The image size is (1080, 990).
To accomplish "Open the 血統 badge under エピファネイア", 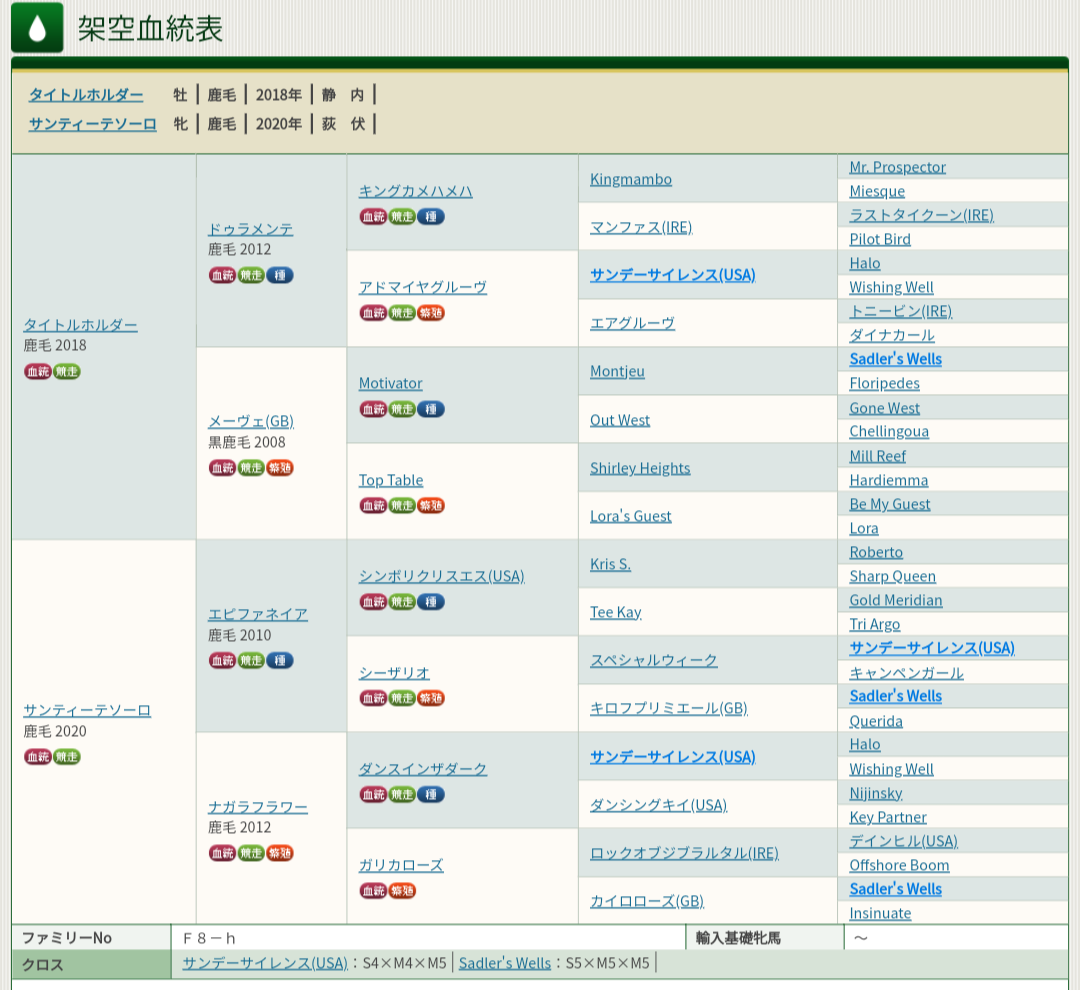I will click(x=222, y=661).
